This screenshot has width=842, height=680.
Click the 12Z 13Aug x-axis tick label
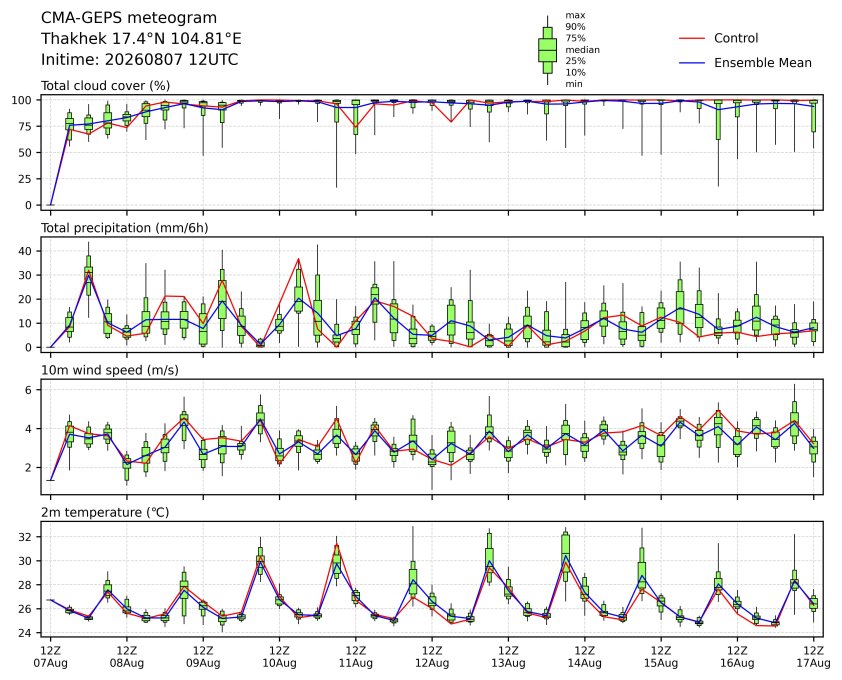pyautogui.click(x=508, y=657)
